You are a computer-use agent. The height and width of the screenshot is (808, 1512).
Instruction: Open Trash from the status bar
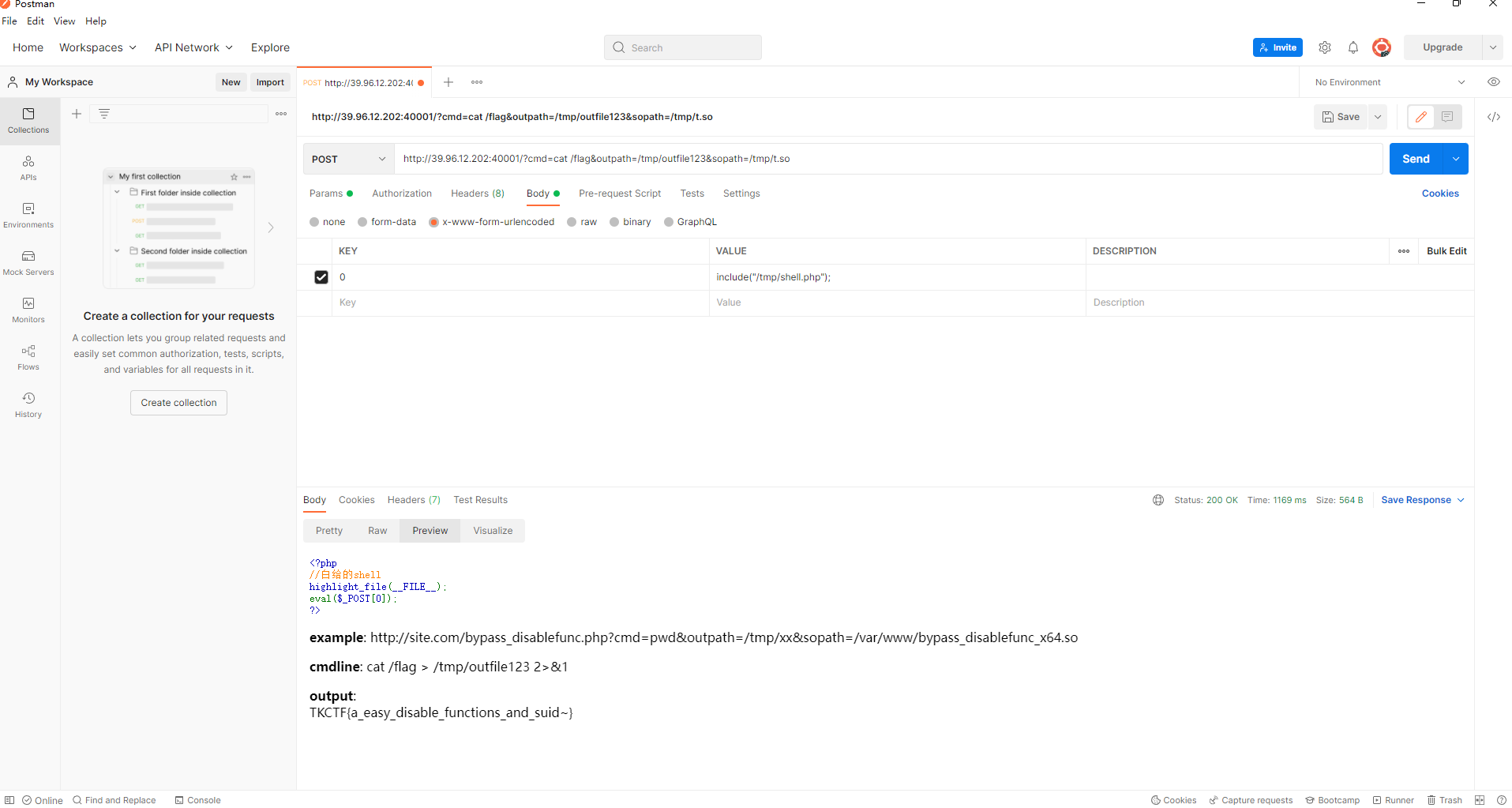point(1444,800)
